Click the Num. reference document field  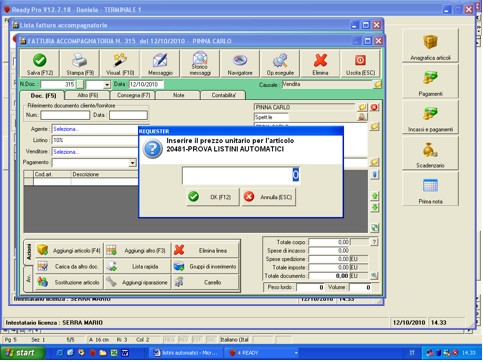65,115
